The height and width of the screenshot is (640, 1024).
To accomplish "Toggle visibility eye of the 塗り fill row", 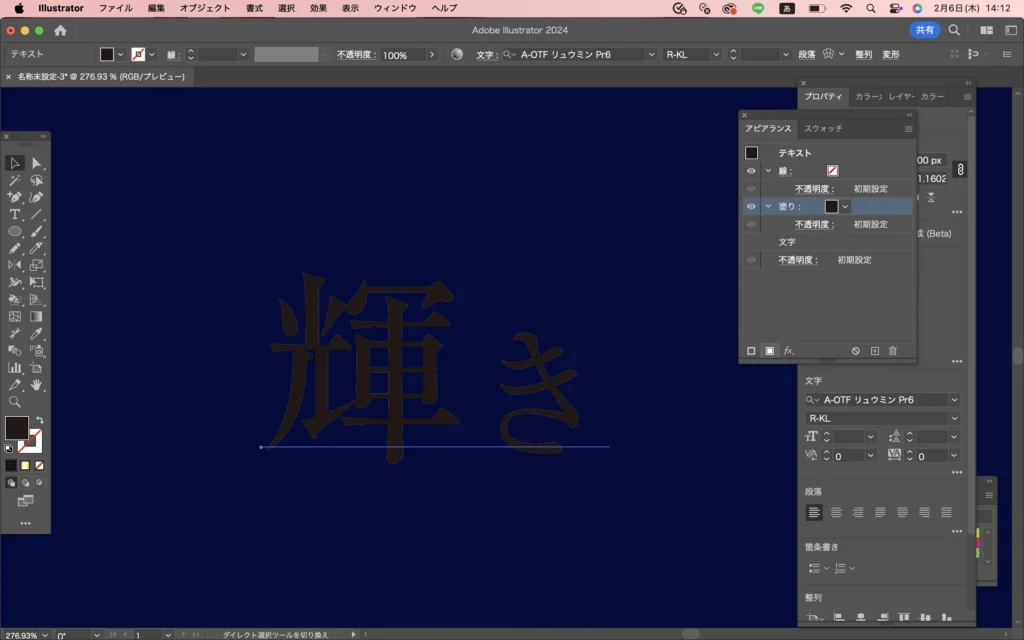I will tap(751, 206).
